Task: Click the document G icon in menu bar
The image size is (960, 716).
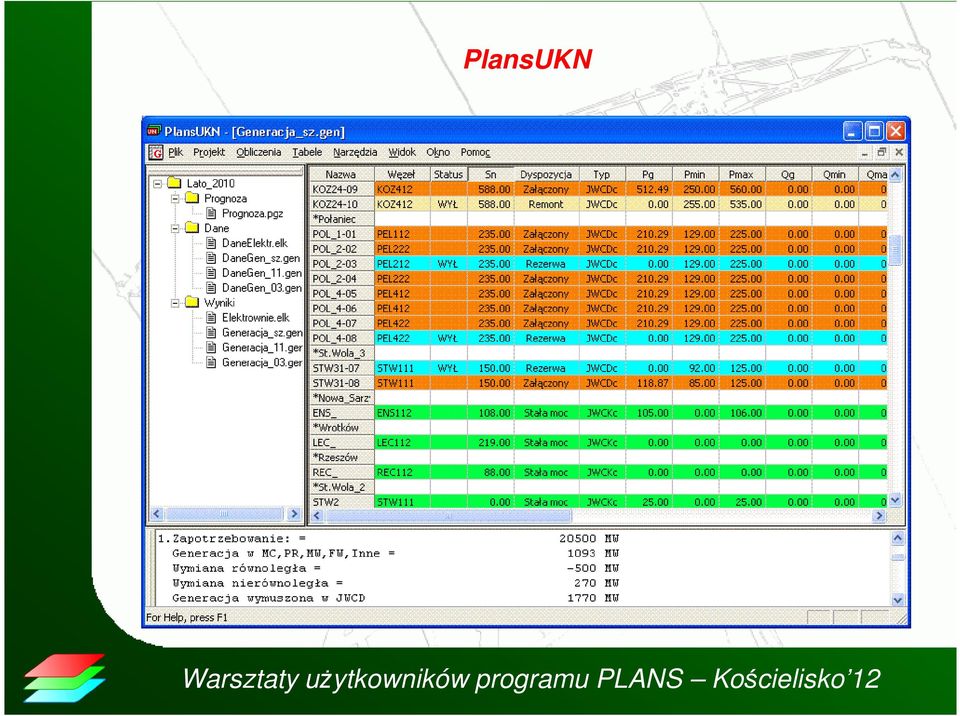Action: tap(156, 152)
